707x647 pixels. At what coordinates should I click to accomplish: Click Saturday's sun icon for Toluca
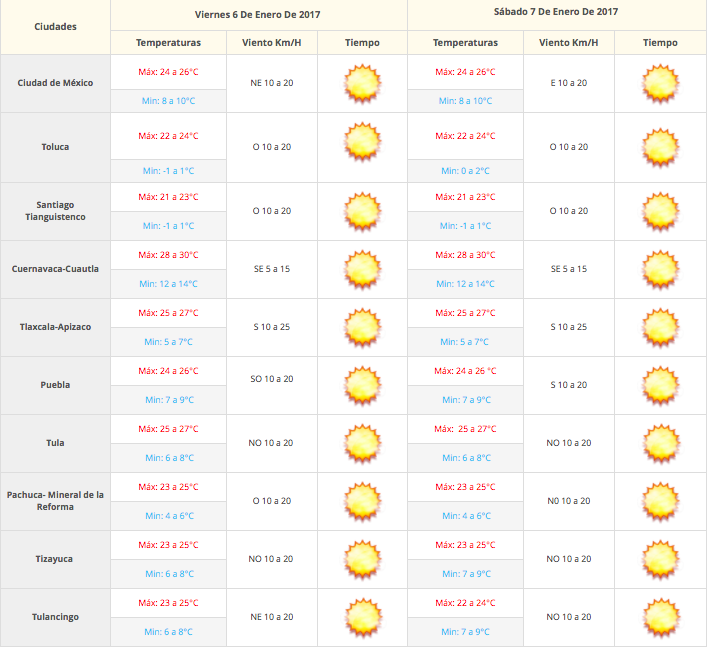click(660, 147)
